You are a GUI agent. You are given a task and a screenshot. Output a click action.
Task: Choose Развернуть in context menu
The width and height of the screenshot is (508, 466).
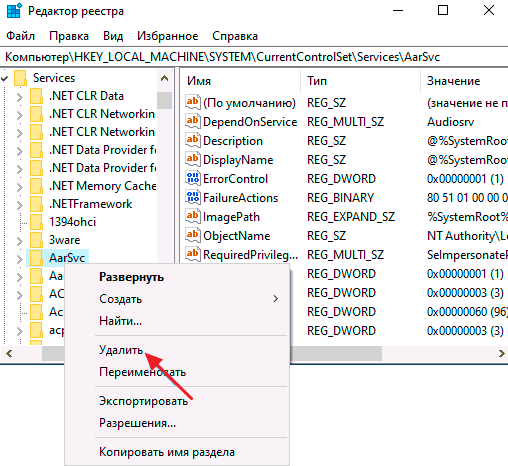pos(177,277)
